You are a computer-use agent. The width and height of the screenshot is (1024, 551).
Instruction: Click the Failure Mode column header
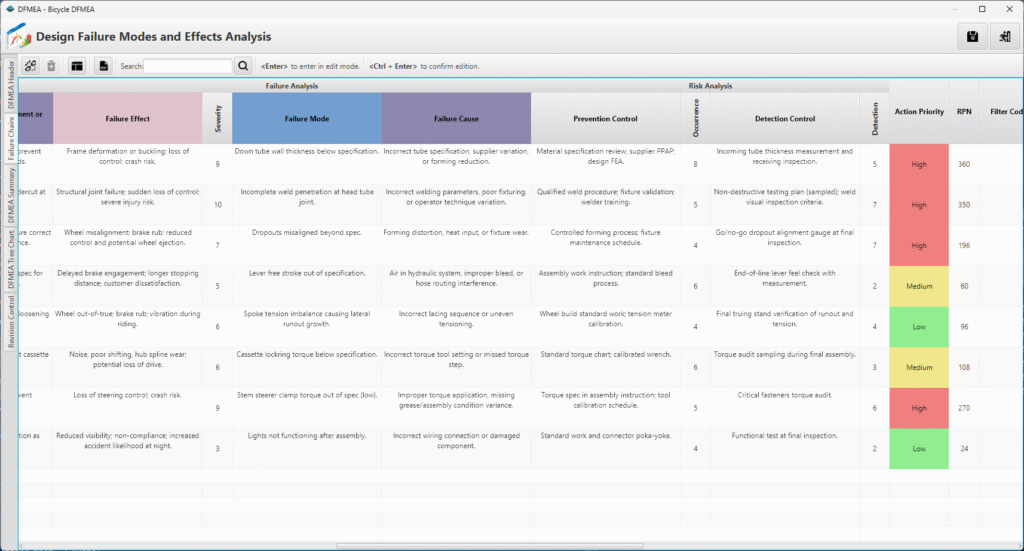[x=306, y=119]
